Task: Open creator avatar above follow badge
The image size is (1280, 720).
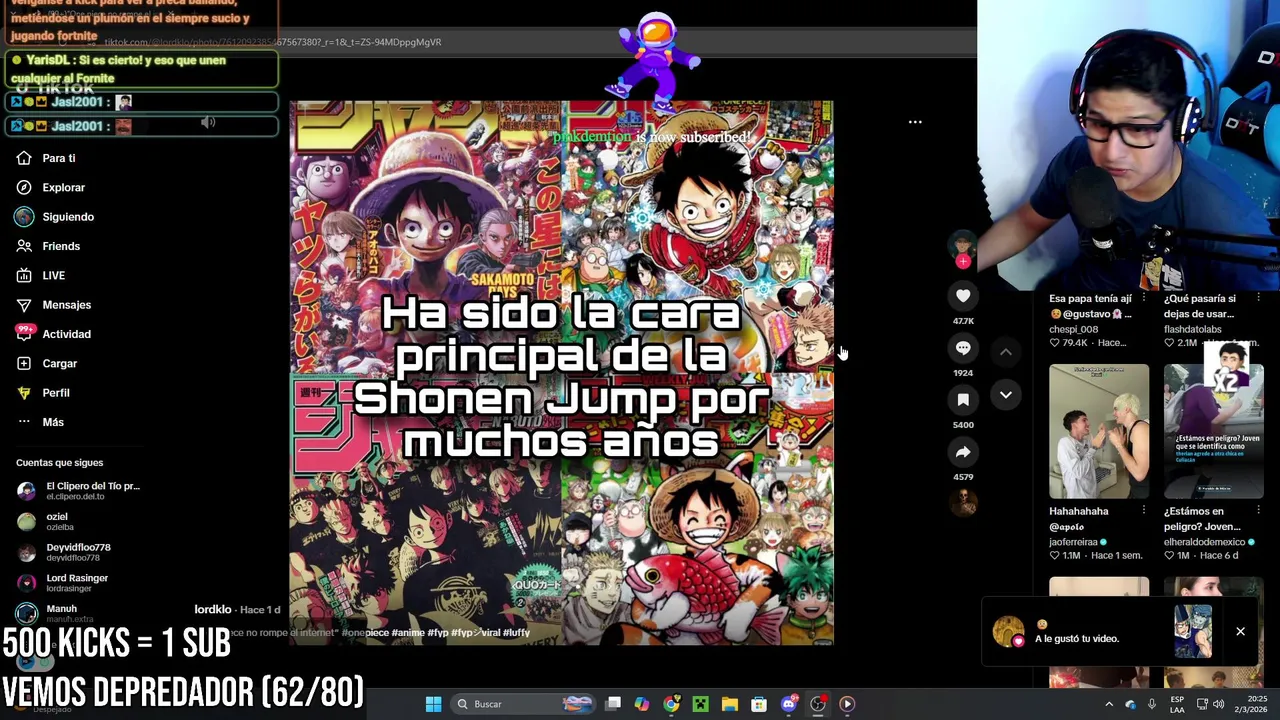Action: click(x=963, y=243)
